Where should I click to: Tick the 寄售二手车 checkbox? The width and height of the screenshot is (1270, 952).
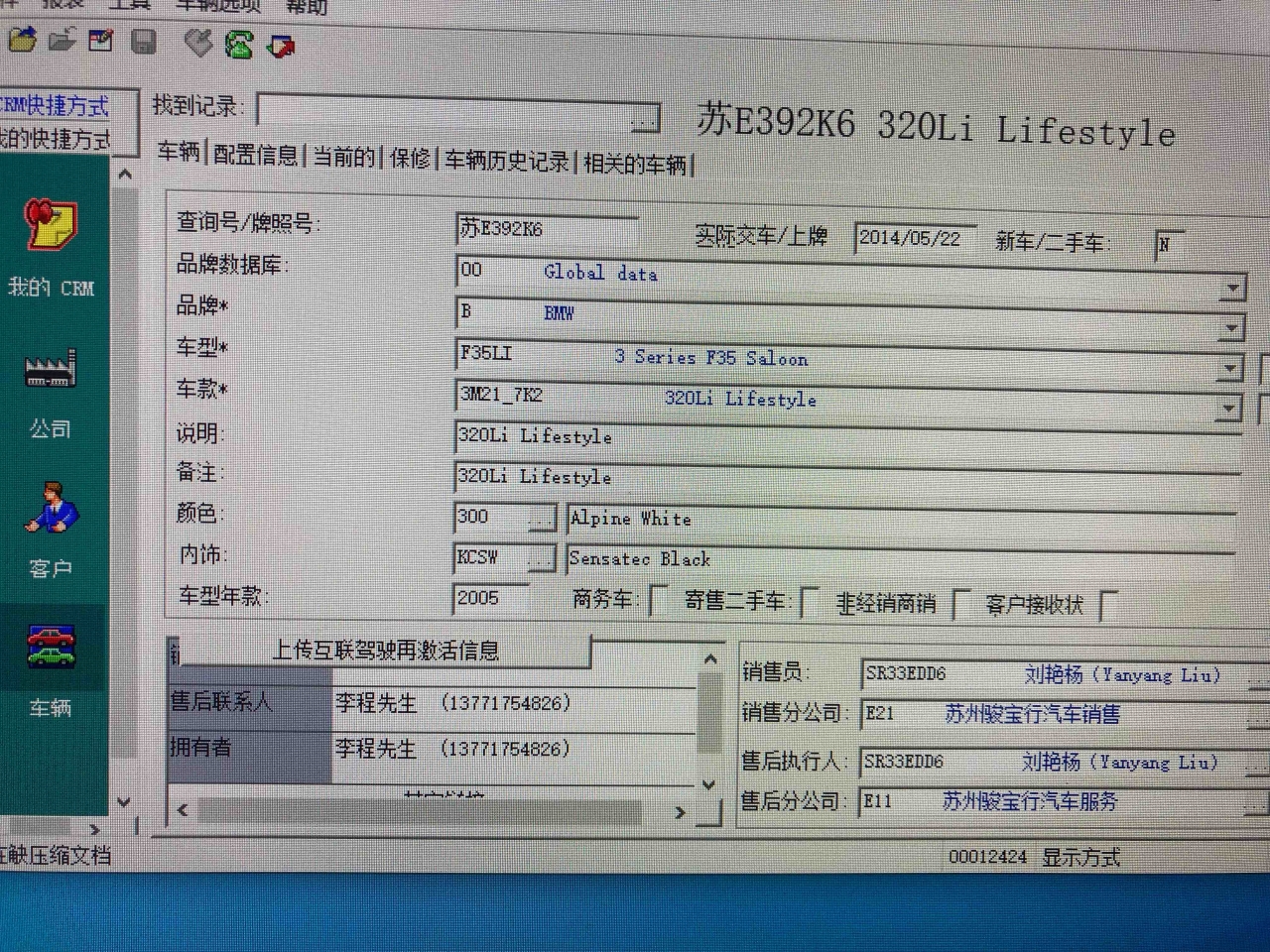coord(809,601)
